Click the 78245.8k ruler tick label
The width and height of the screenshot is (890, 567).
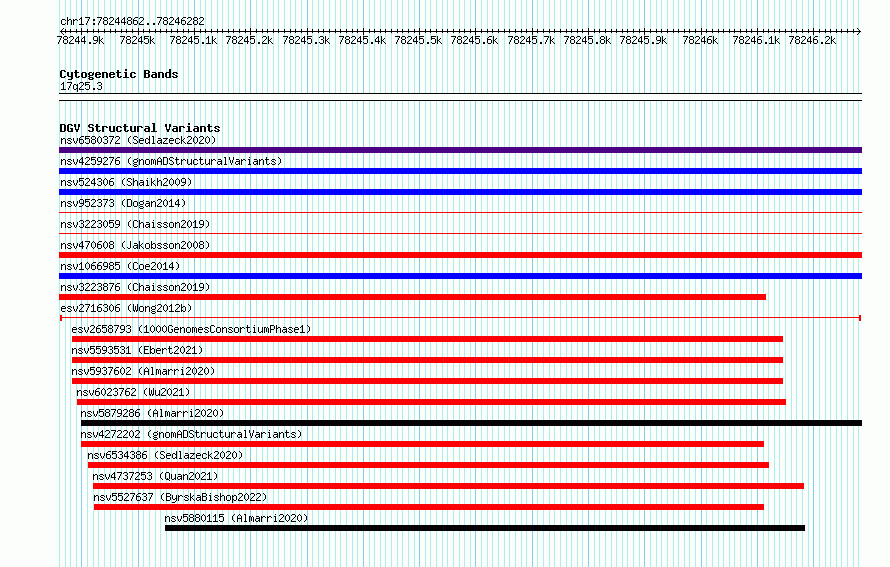[587, 40]
